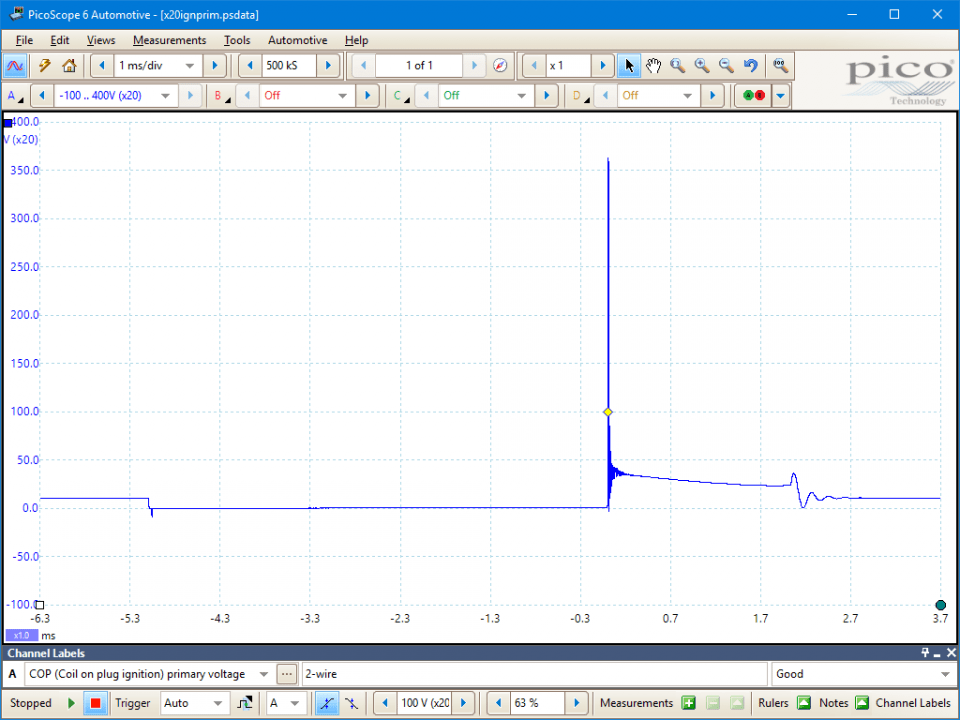Image resolution: width=960 pixels, height=720 pixels.
Task: Click the teal time ruler handle
Action: 940,605
